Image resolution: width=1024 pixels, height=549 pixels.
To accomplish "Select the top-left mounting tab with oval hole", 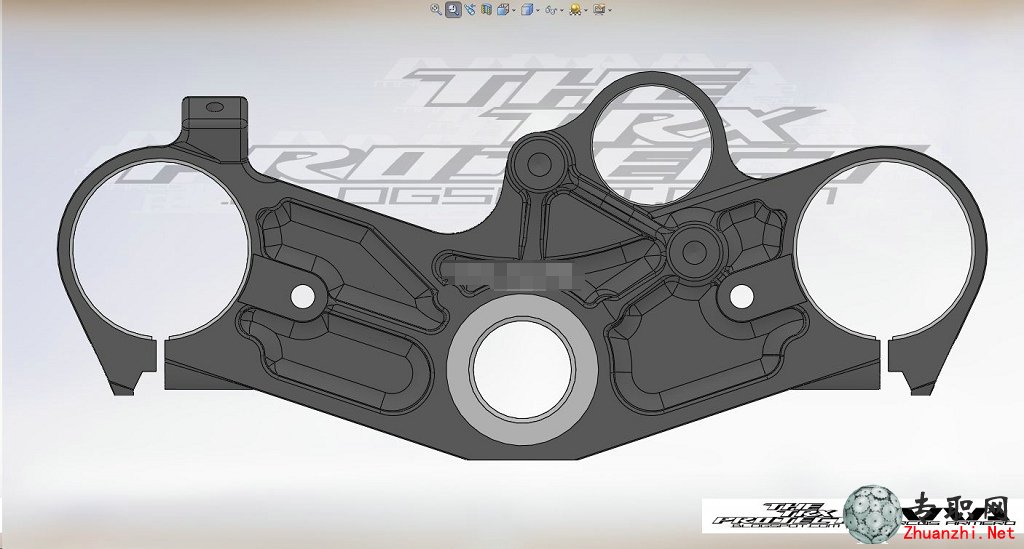I will (x=215, y=127).
